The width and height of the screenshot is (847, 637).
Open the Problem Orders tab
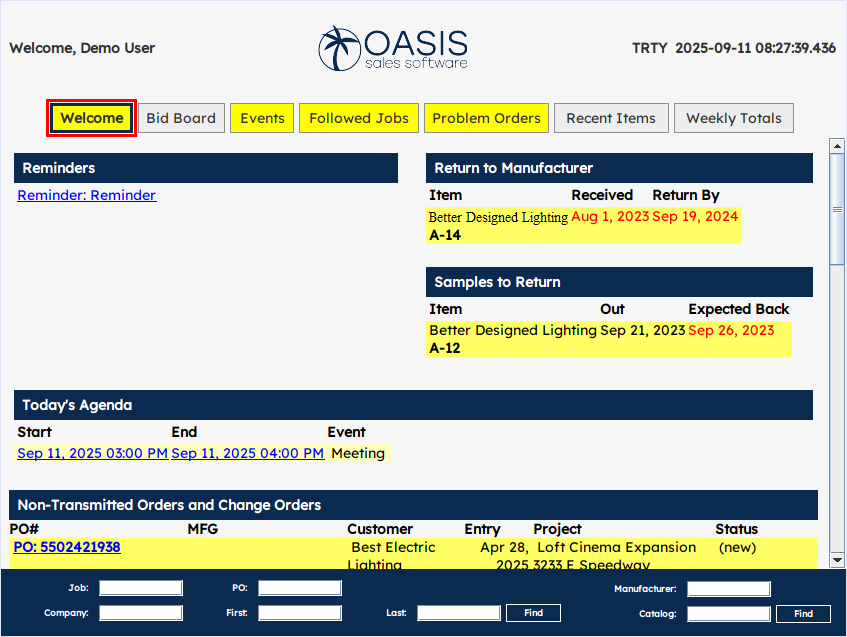click(486, 117)
